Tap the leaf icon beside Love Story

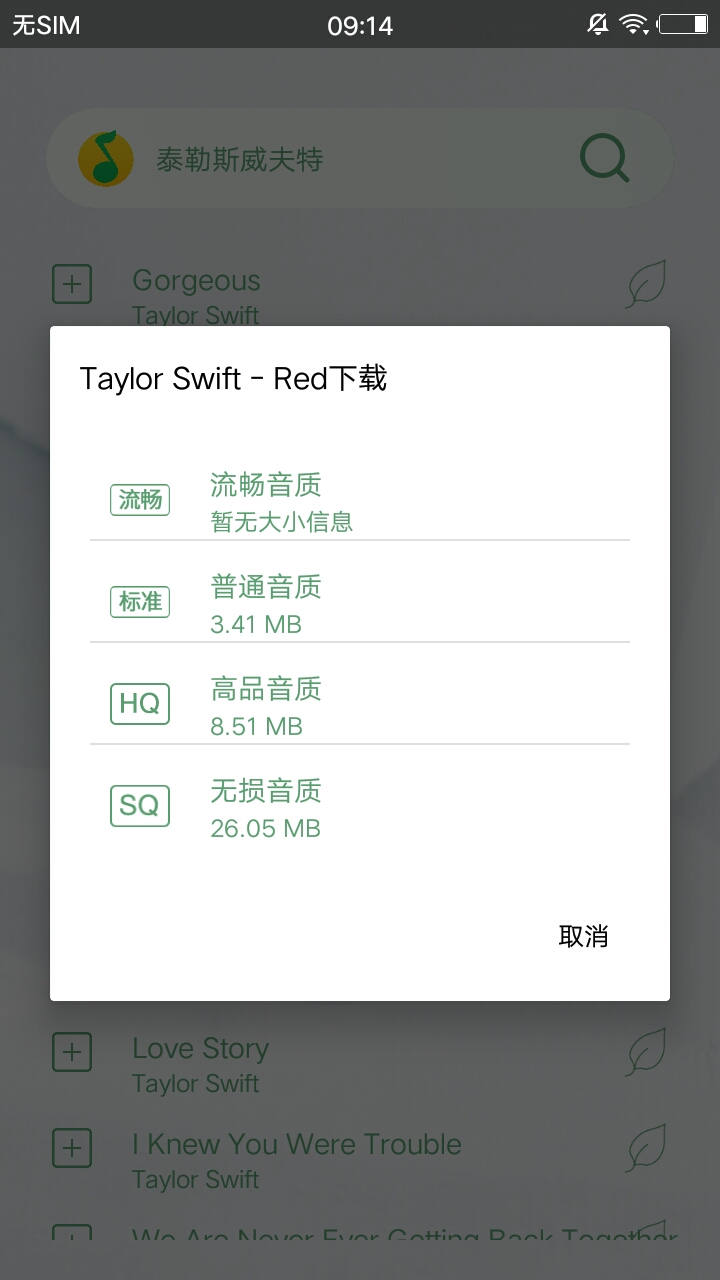646,1052
